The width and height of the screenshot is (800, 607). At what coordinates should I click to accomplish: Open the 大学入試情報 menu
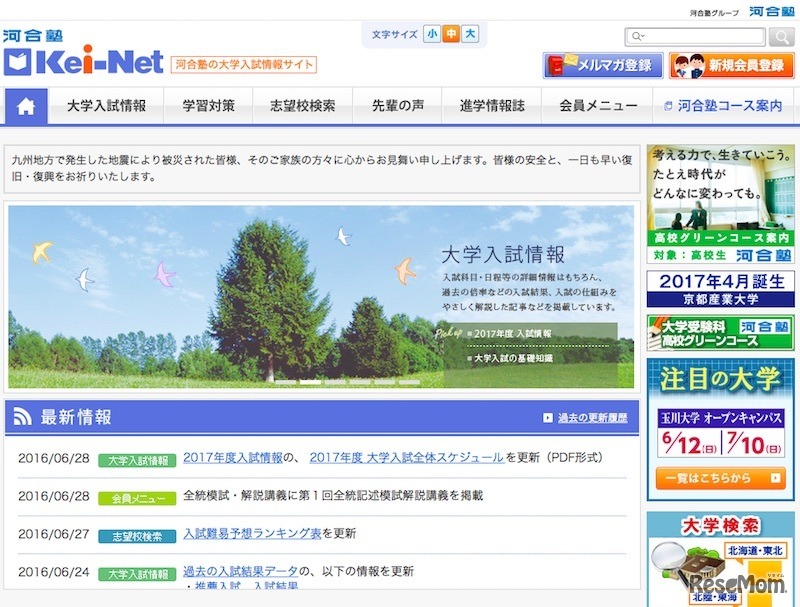106,106
